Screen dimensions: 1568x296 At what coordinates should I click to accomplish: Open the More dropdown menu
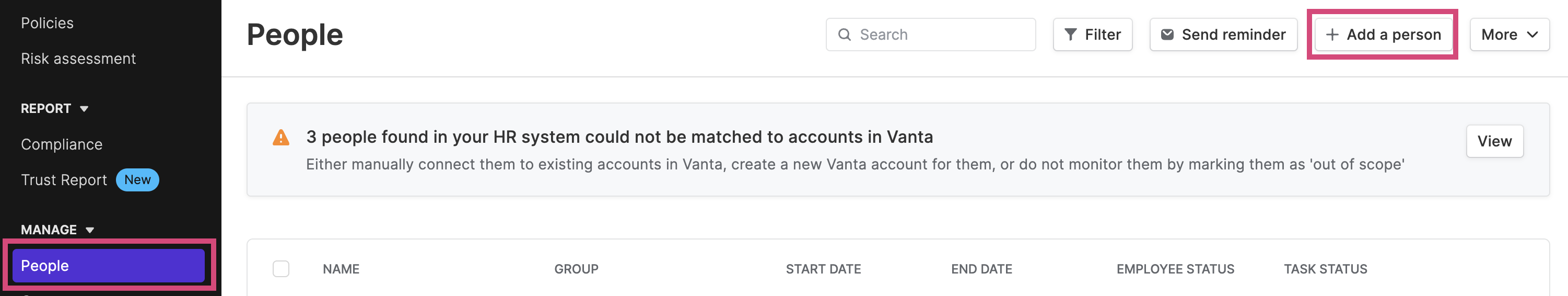1509,35
